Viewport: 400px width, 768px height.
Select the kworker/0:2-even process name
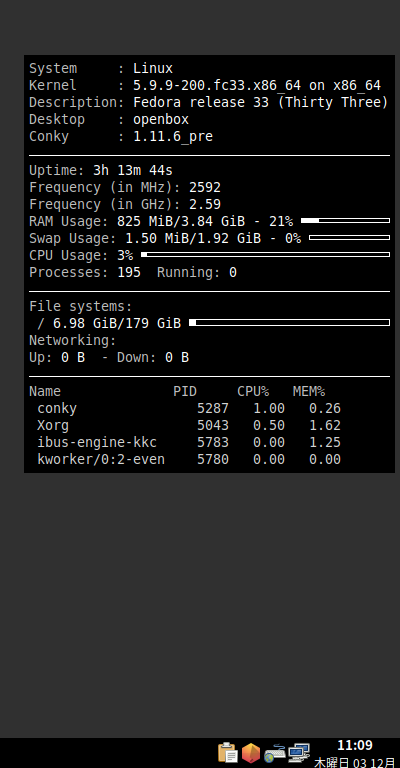pos(101,459)
